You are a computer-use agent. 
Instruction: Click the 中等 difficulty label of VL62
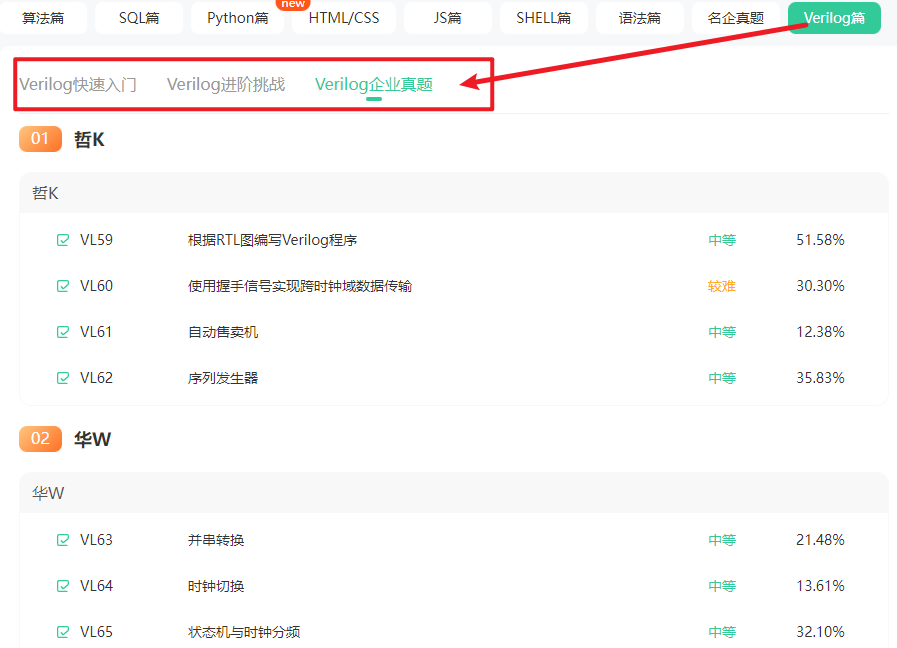tap(722, 377)
